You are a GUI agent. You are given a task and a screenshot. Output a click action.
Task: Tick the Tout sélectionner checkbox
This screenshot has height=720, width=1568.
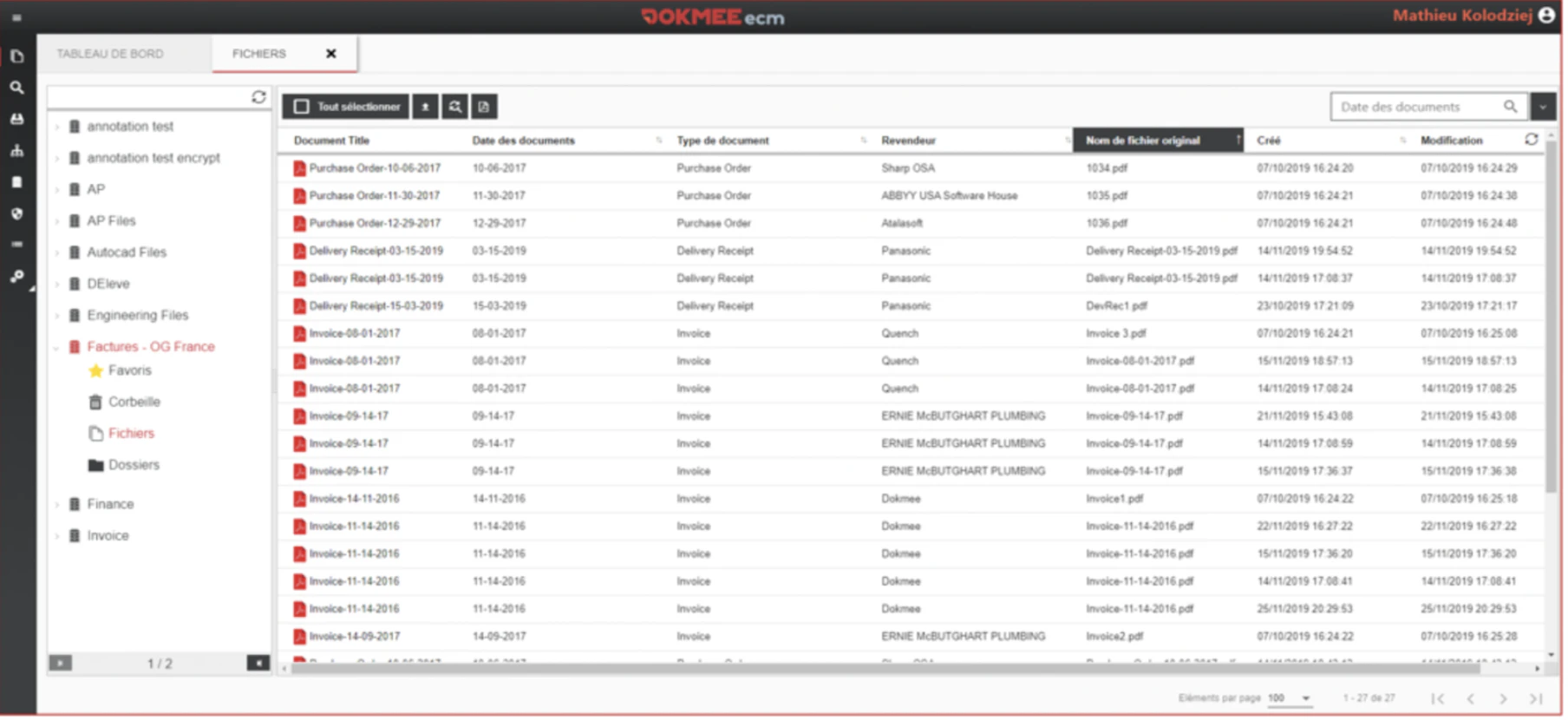click(x=302, y=107)
